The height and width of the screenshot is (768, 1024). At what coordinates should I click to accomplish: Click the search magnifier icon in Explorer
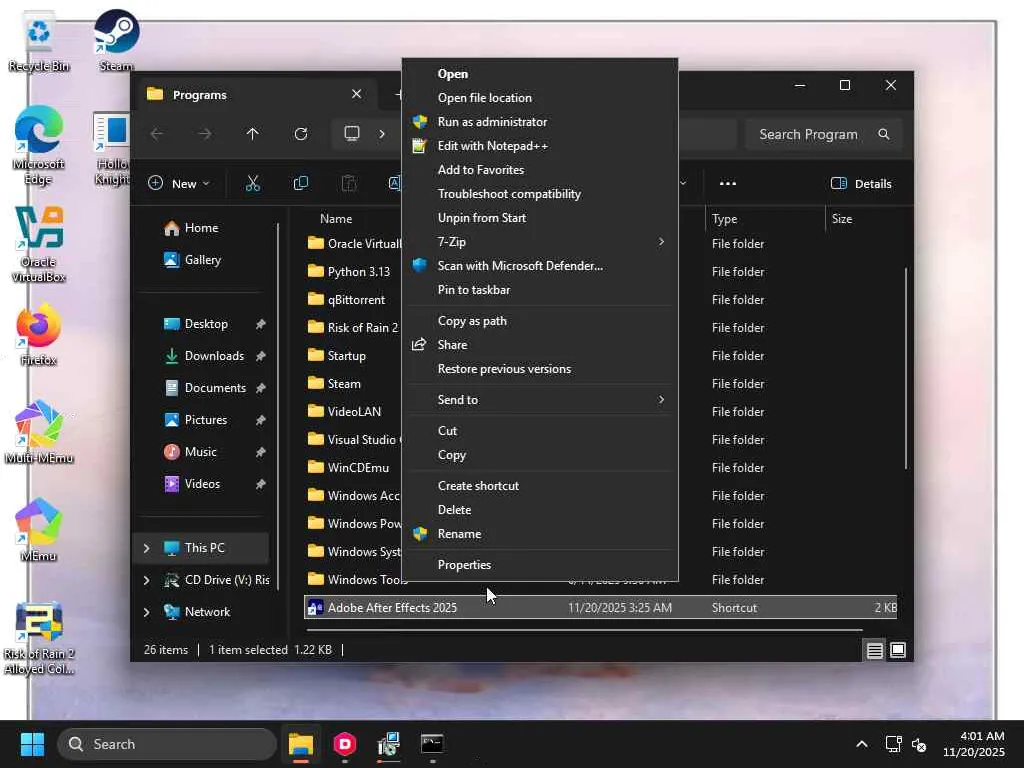pos(884,134)
